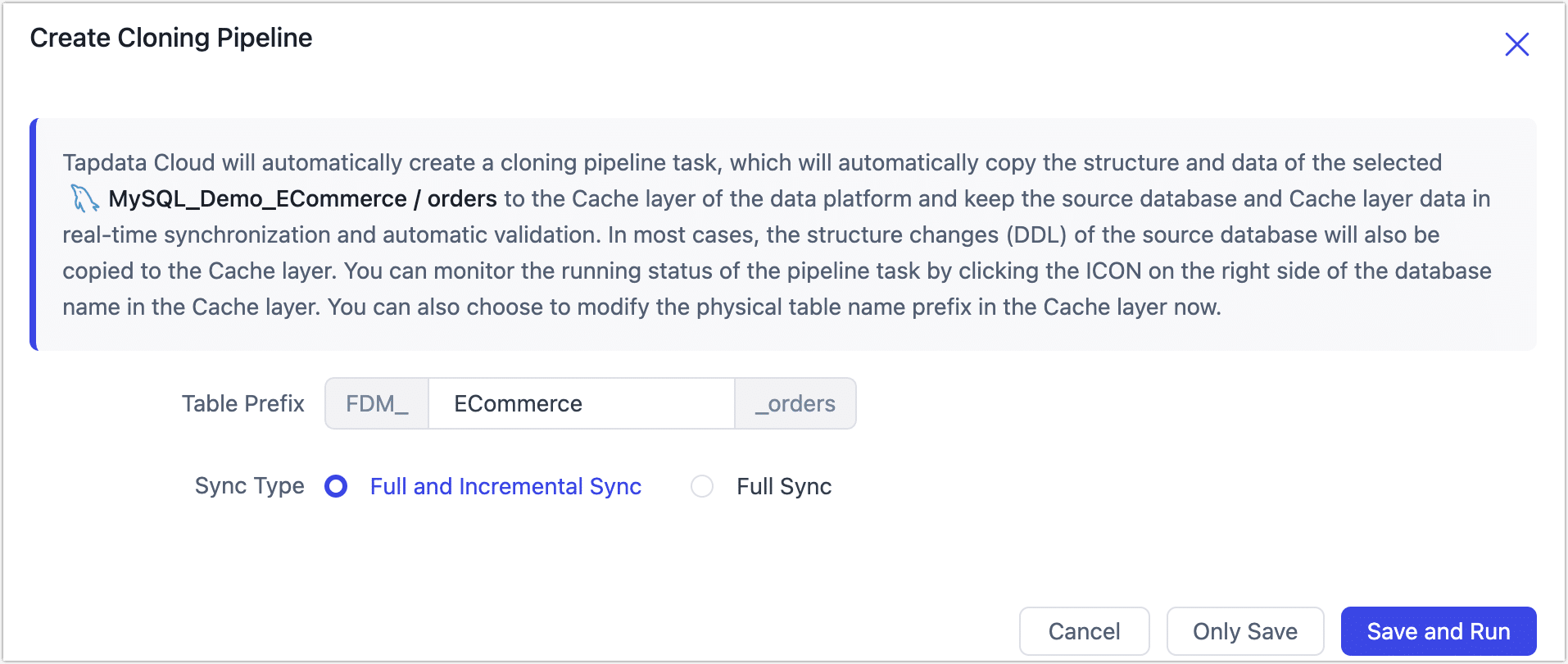
Task: Click the Only Save button
Action: pyautogui.click(x=1244, y=630)
